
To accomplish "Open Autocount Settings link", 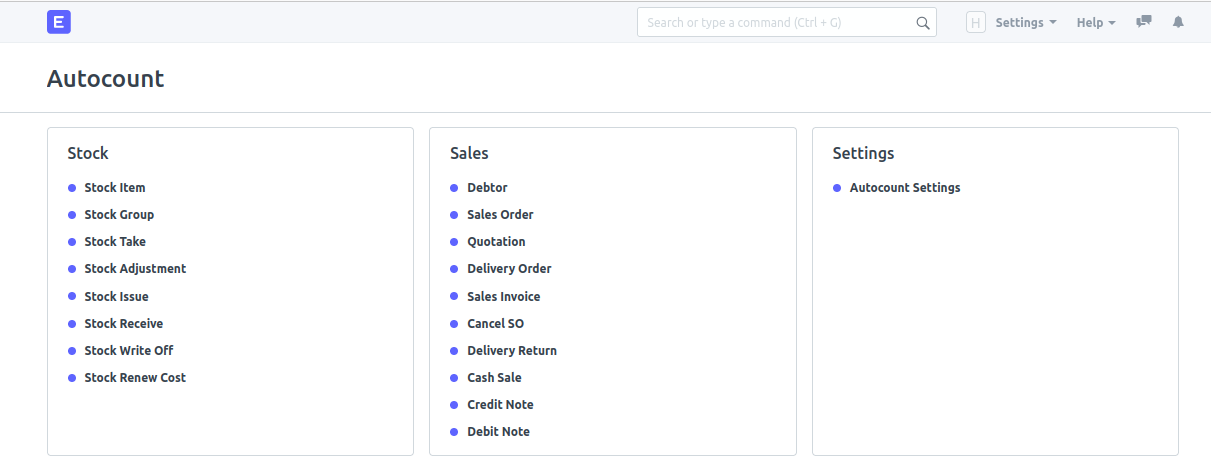I will 905,188.
